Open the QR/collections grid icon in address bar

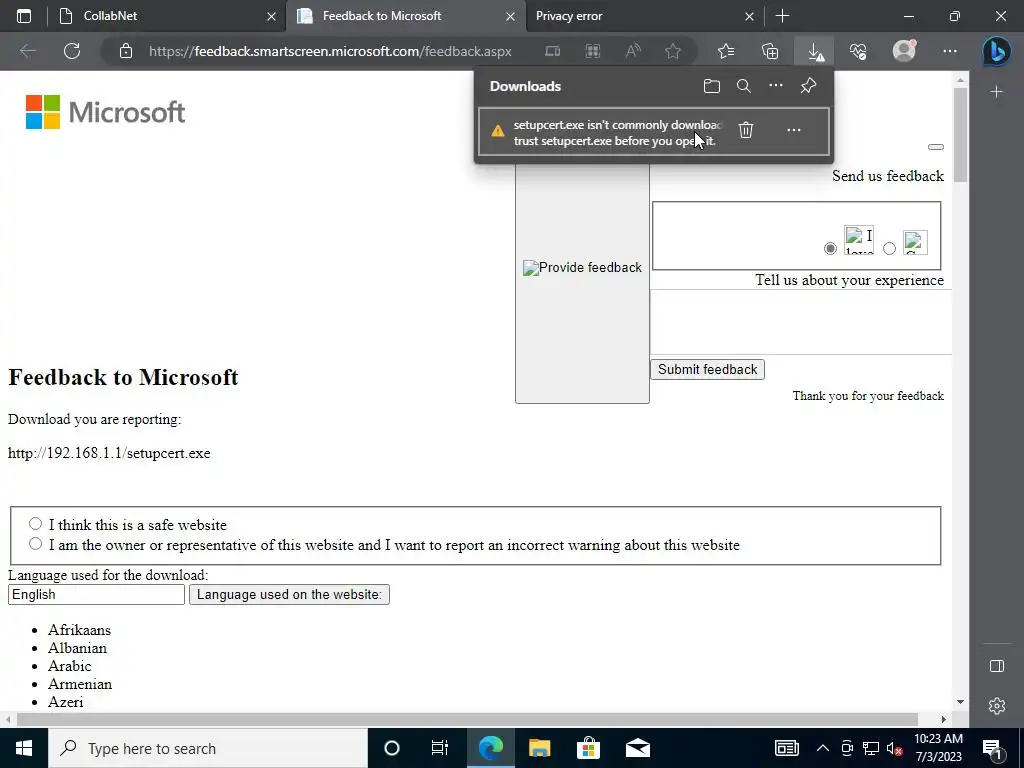[x=593, y=51]
